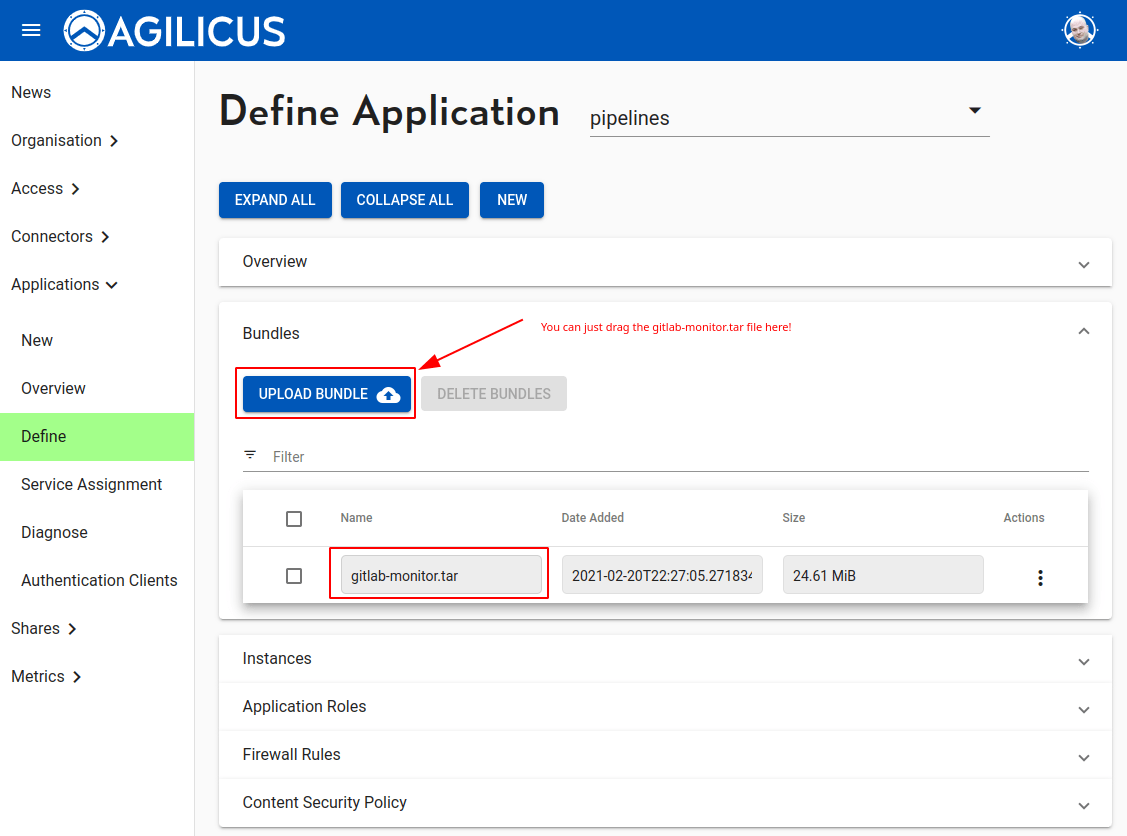Collapse the Bundles panel chevron
This screenshot has height=836, width=1127.
pyautogui.click(x=1083, y=332)
